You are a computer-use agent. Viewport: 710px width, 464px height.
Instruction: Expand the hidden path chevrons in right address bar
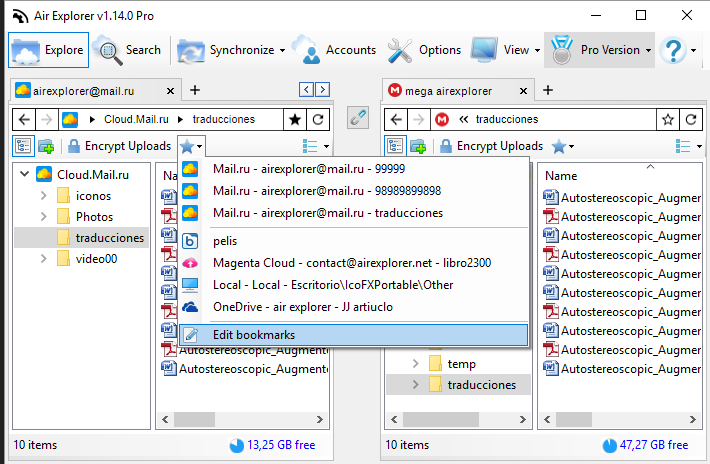pyautogui.click(x=464, y=120)
